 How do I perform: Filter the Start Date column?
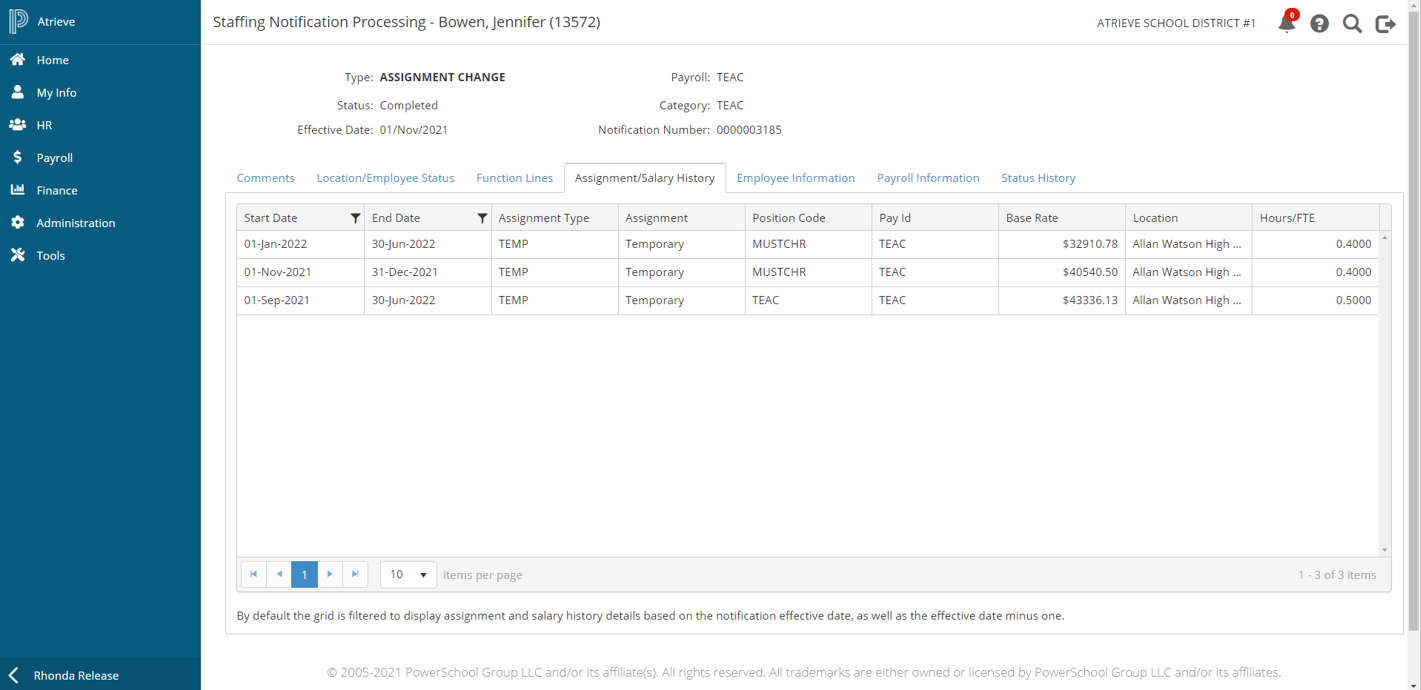(355, 218)
